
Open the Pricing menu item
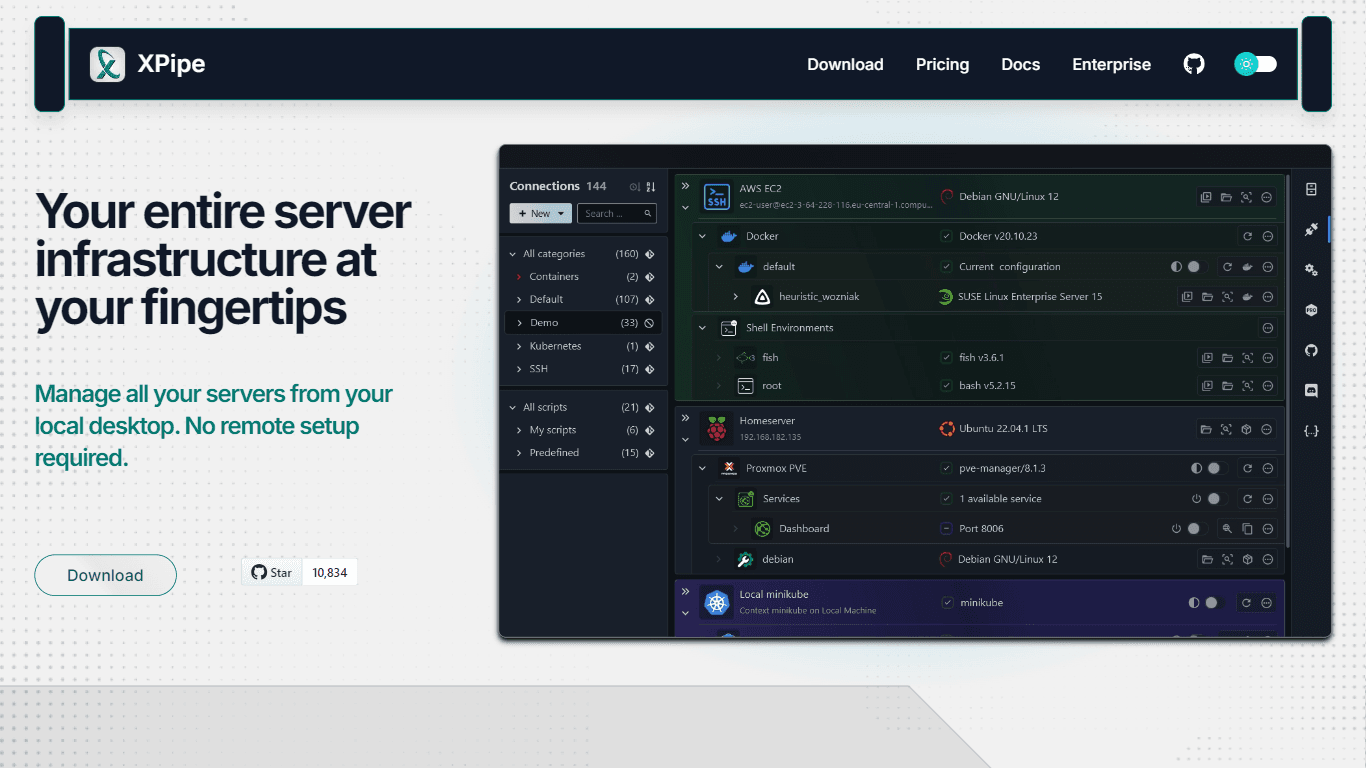coord(942,64)
